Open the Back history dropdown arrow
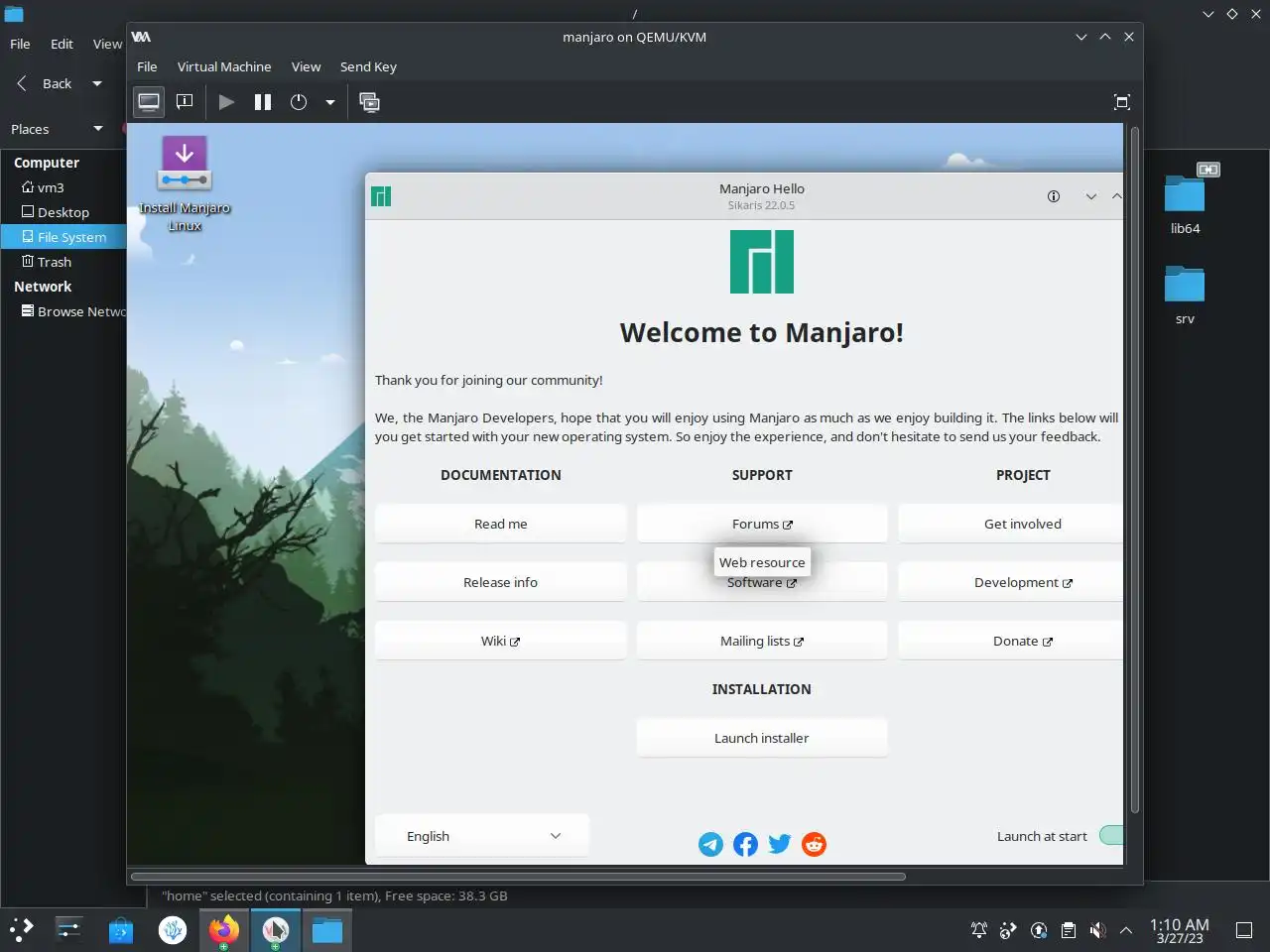Viewport: 1270px width, 952px height. (97, 83)
